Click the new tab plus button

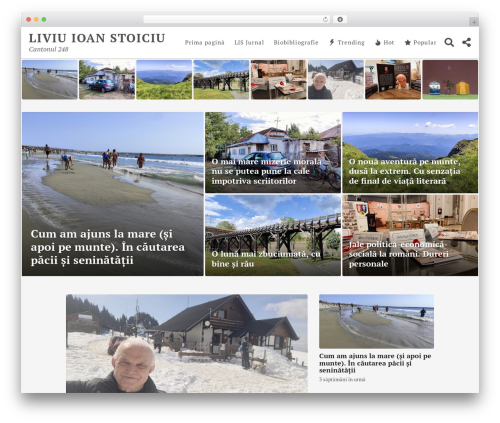point(474,22)
